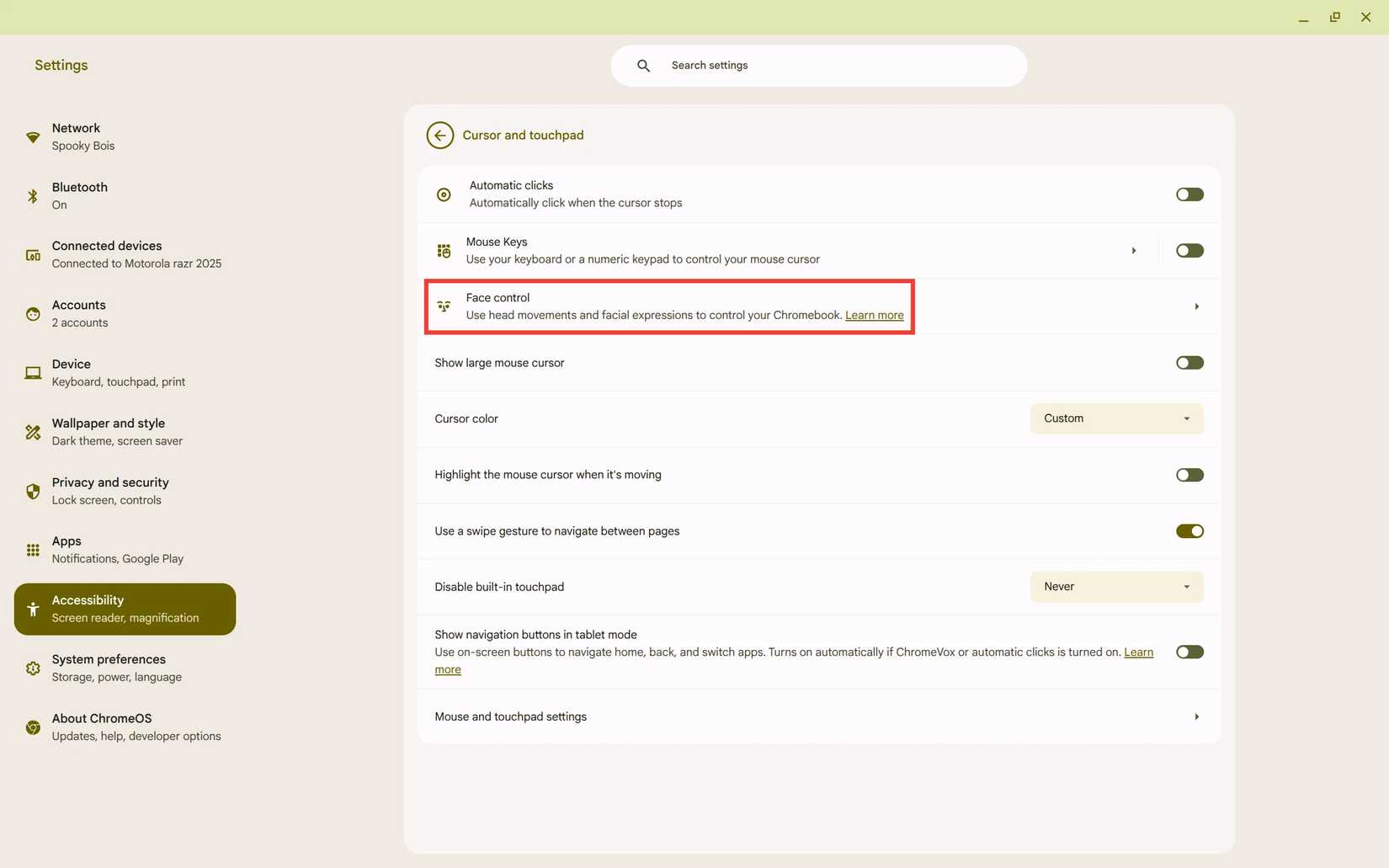Viewport: 1389px width, 868px height.
Task: Click the Bluetooth icon in sidebar
Action: coord(32,195)
